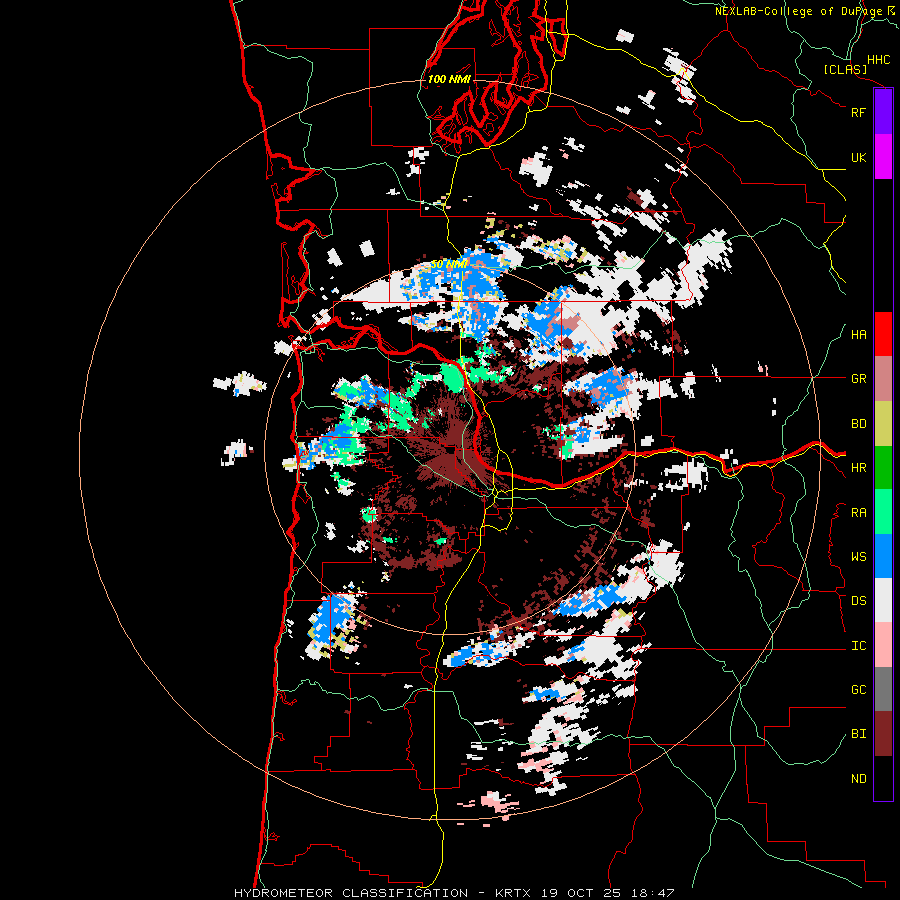Click the GR legend label
Viewport: 900px width, 900px height.
858,379
